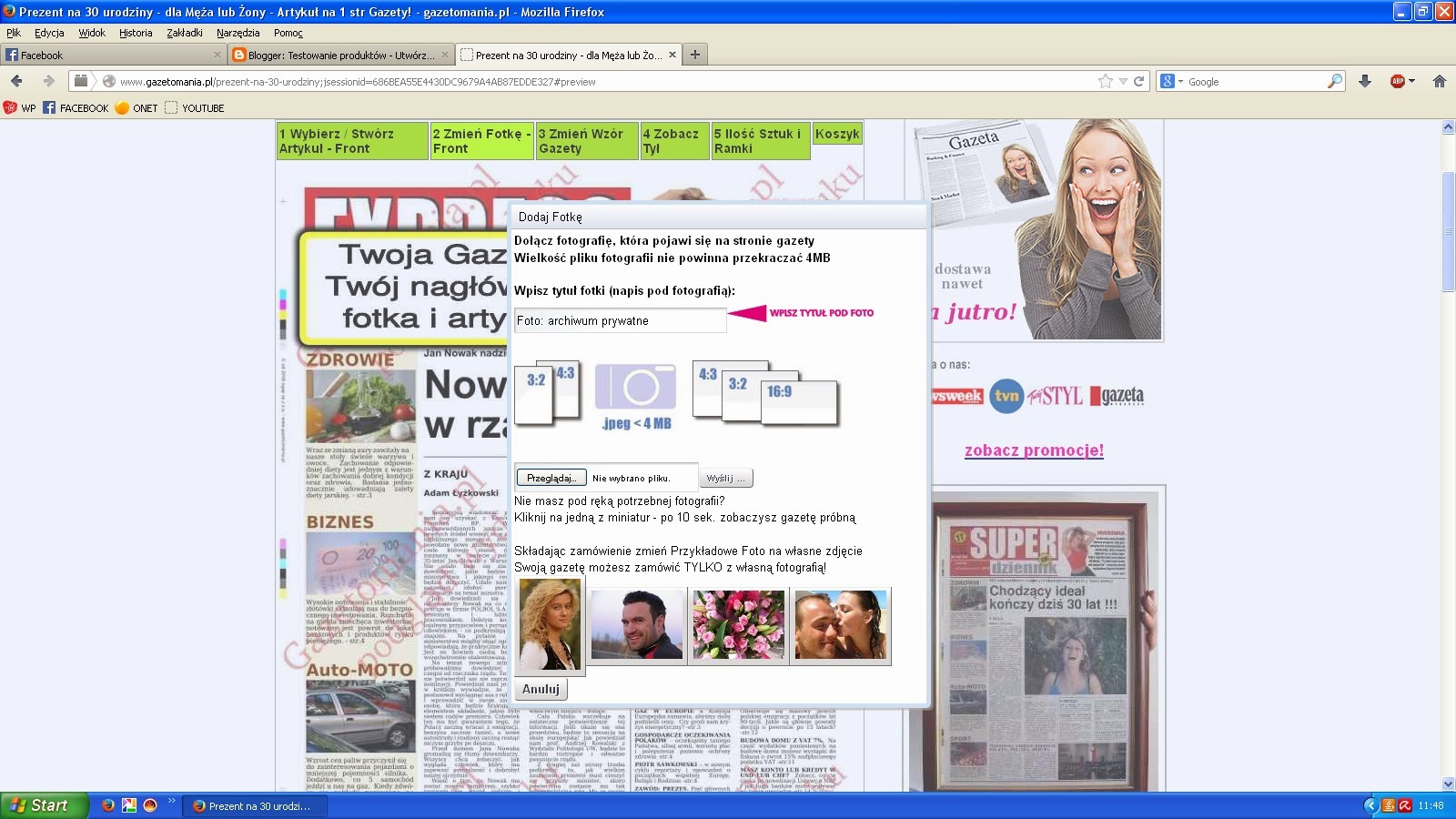Screen dimensions: 1456x819
Task: Close the Facebook tab
Action: (x=217, y=55)
